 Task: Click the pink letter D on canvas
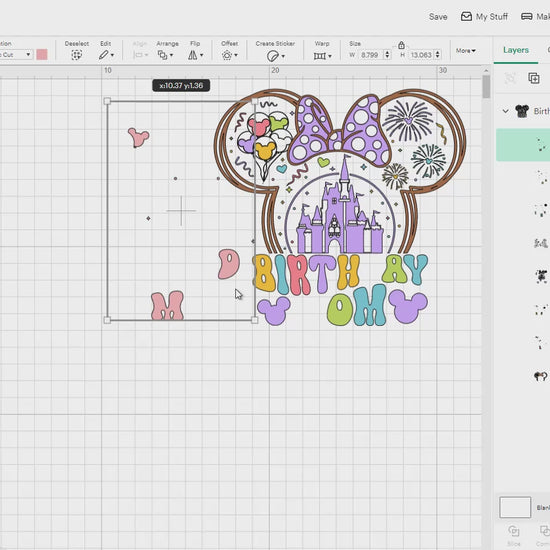click(x=229, y=264)
